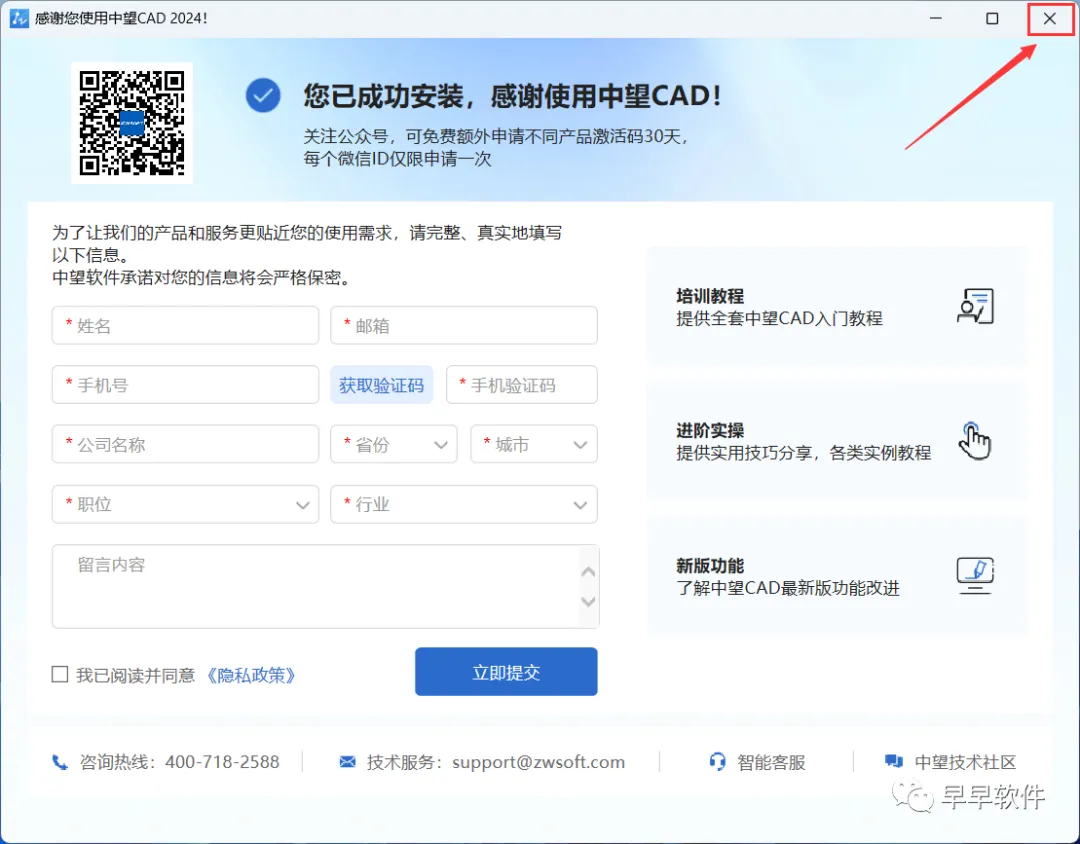Open the 隐私政策 link
Image resolution: width=1080 pixels, height=844 pixels.
(x=251, y=675)
